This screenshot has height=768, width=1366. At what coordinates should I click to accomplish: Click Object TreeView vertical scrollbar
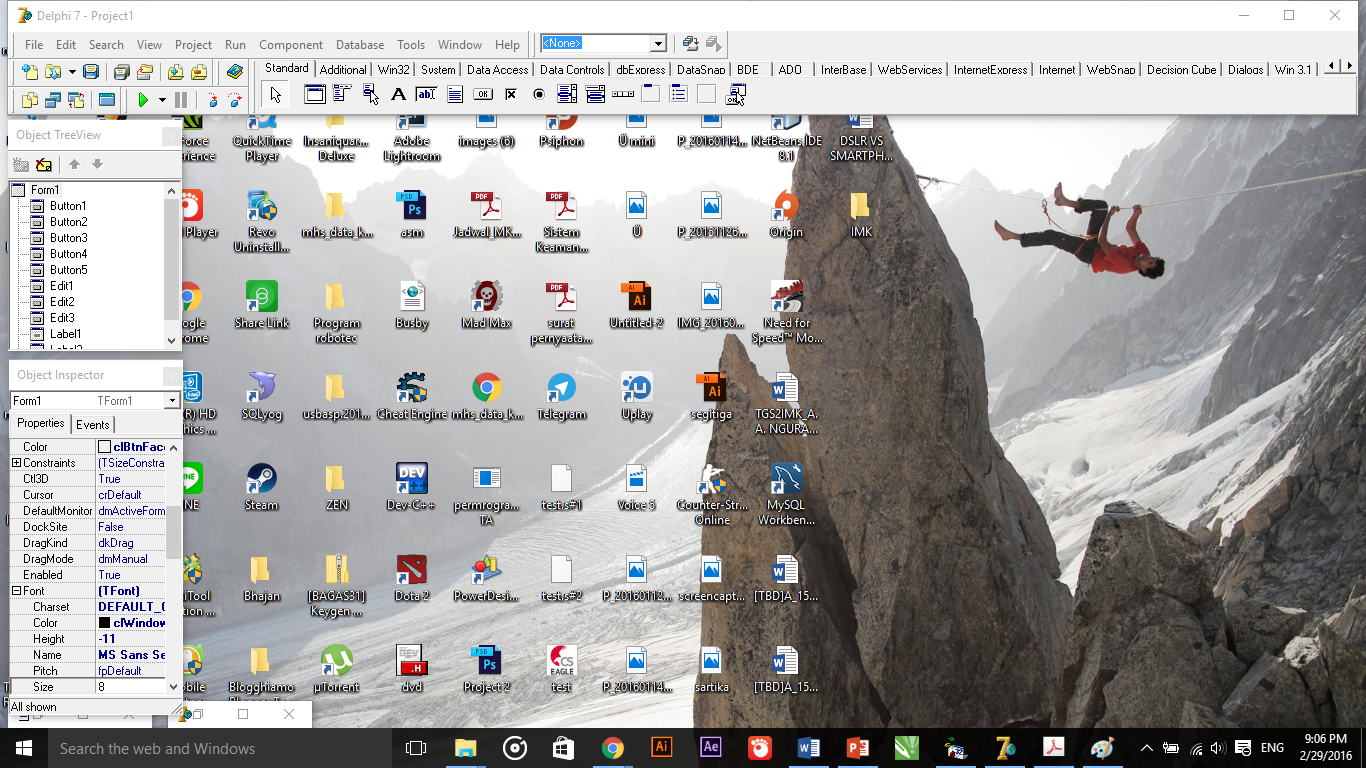tap(173, 265)
